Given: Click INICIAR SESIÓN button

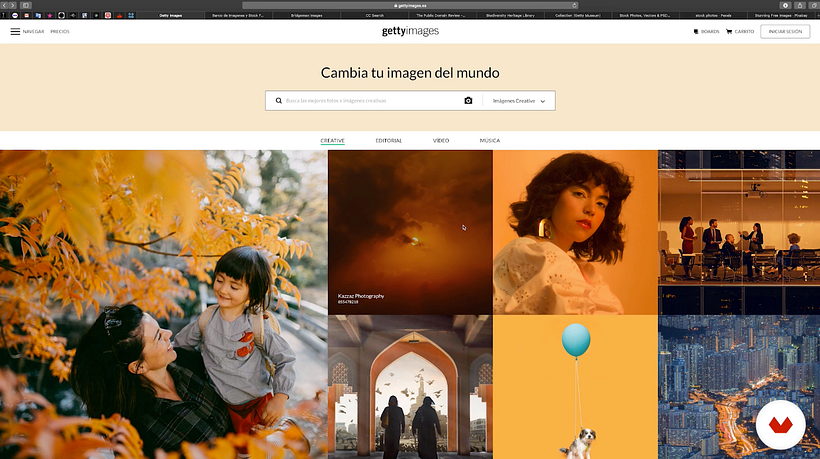Looking at the screenshot, I should (785, 31).
